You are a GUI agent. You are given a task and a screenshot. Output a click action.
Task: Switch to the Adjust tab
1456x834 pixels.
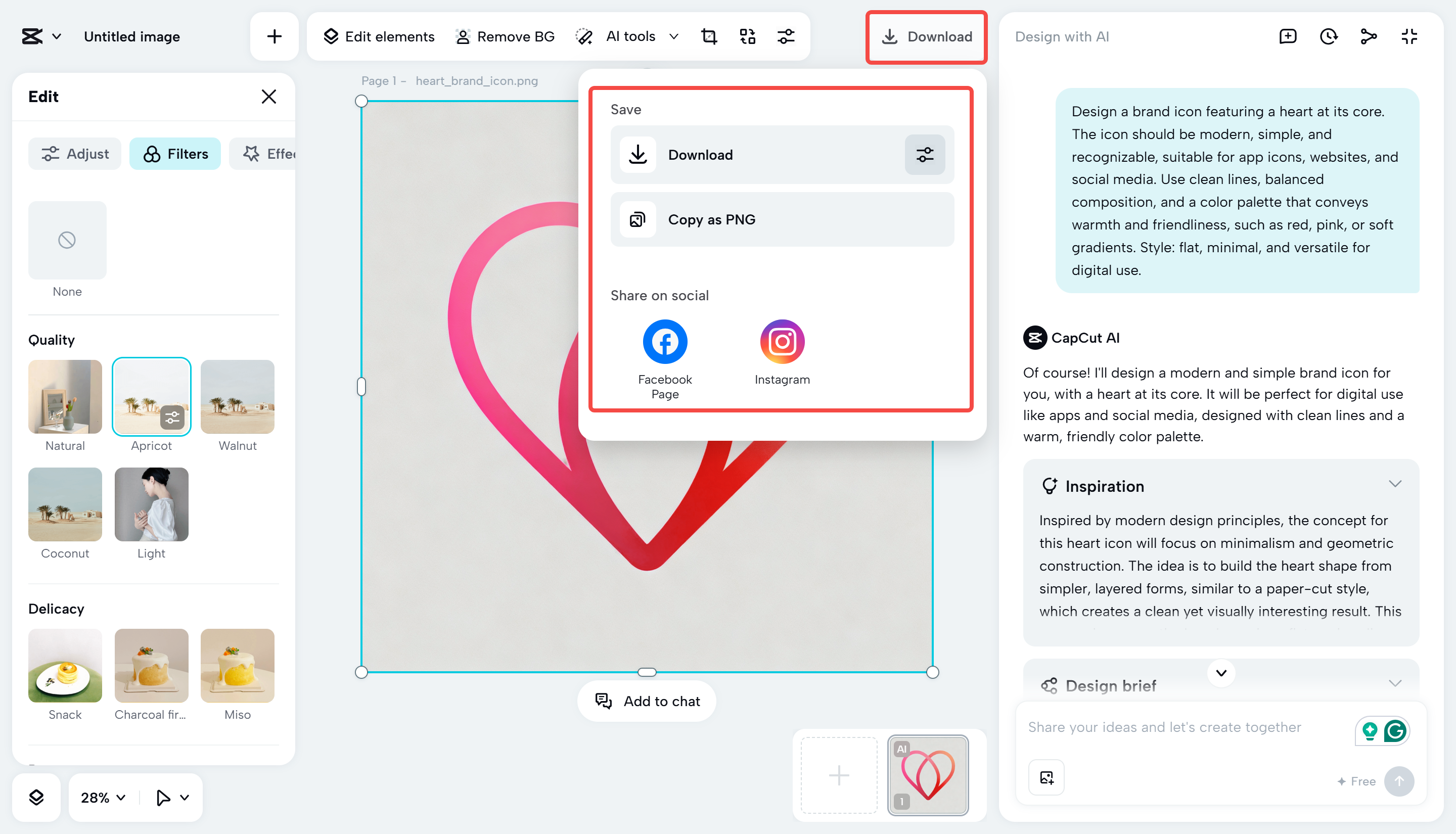[x=75, y=154]
